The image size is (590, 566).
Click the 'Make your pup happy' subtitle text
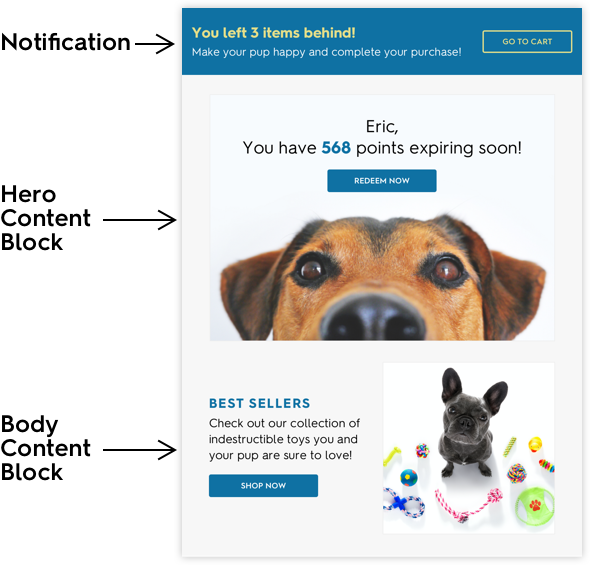(326, 52)
